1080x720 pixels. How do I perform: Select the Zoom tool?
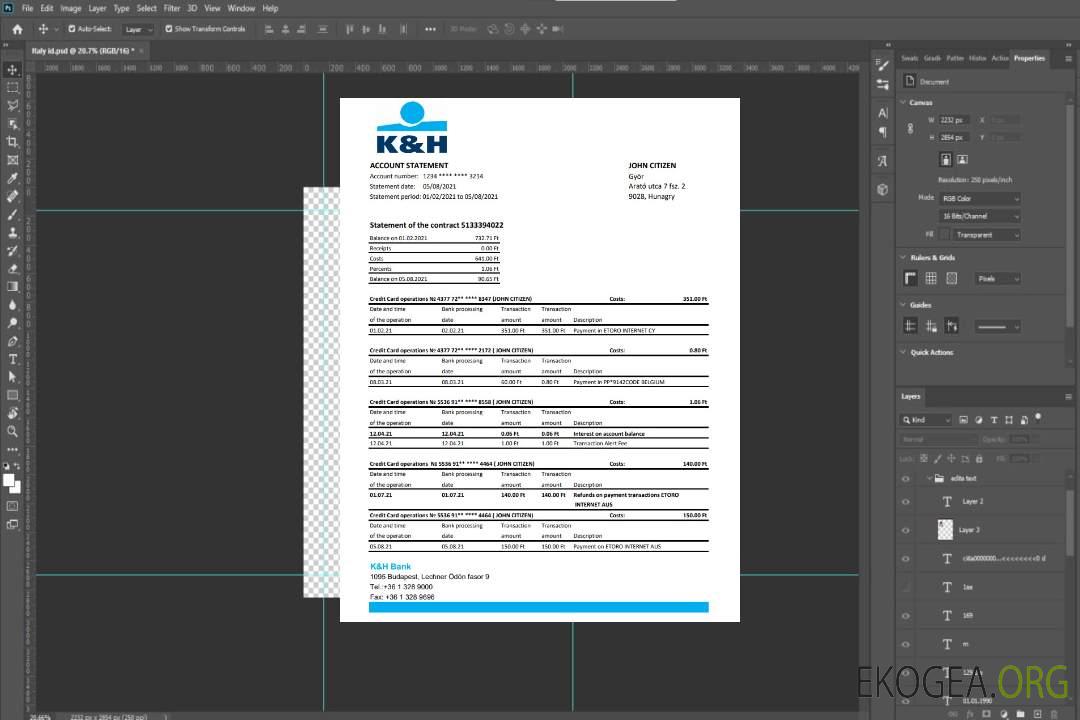pyautogui.click(x=12, y=431)
